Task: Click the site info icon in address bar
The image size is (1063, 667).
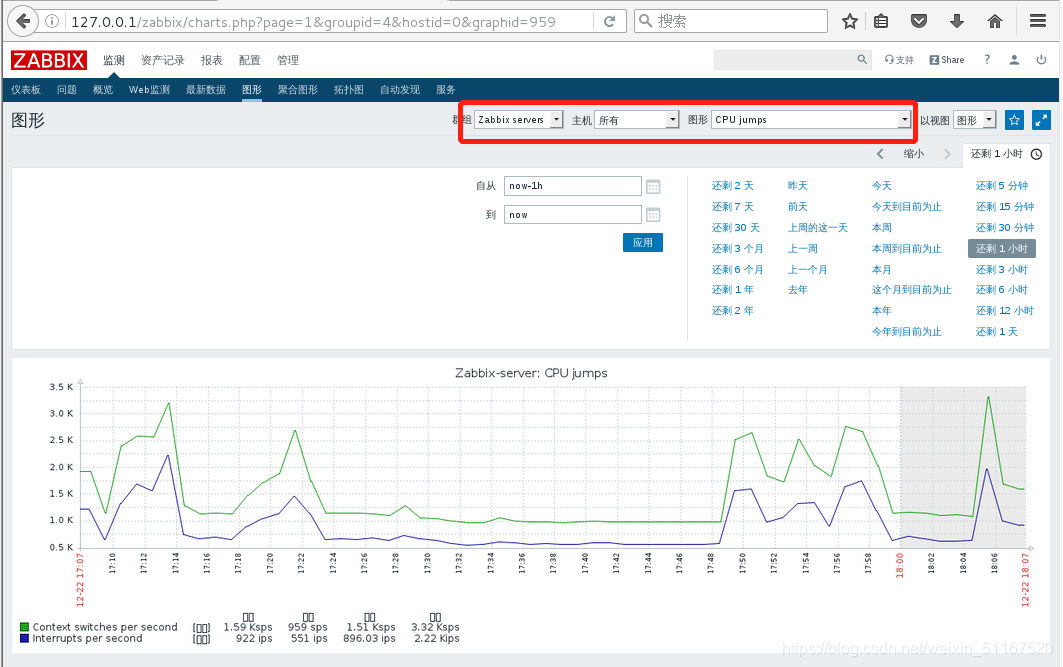Action: coord(52,22)
